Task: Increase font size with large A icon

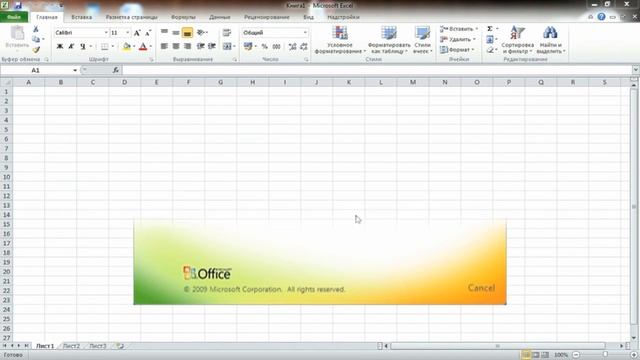Action: 137,33
